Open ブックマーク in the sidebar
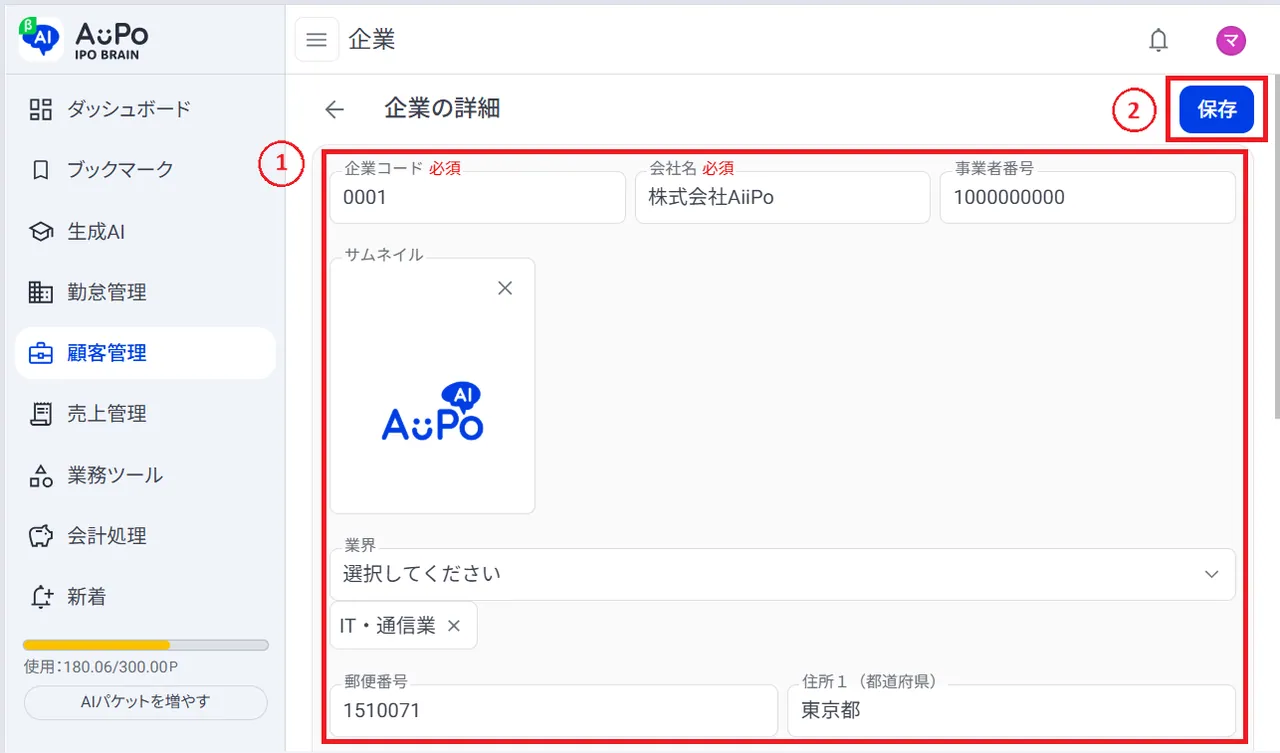Image resolution: width=1280 pixels, height=753 pixels. (x=145, y=170)
